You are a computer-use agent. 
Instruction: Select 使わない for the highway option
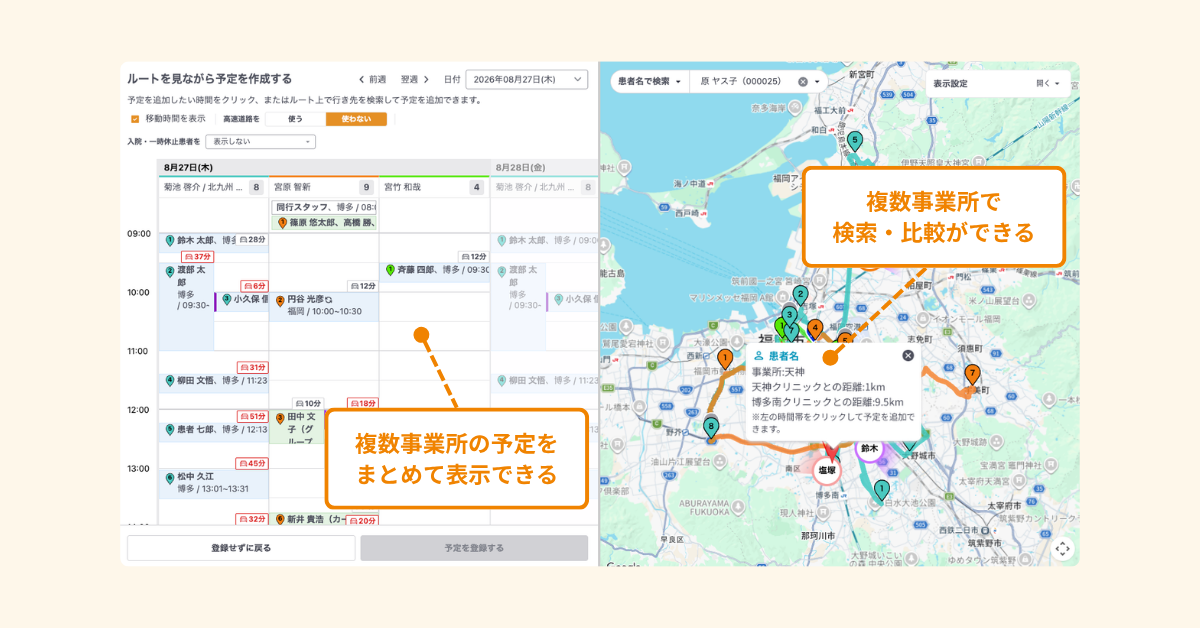356,118
